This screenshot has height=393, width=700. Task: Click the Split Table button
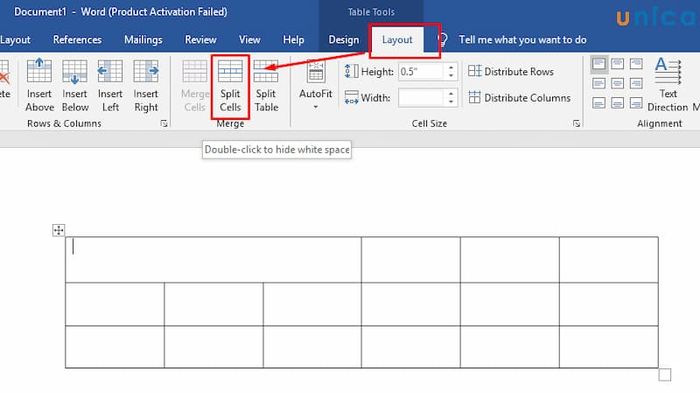pos(266,86)
